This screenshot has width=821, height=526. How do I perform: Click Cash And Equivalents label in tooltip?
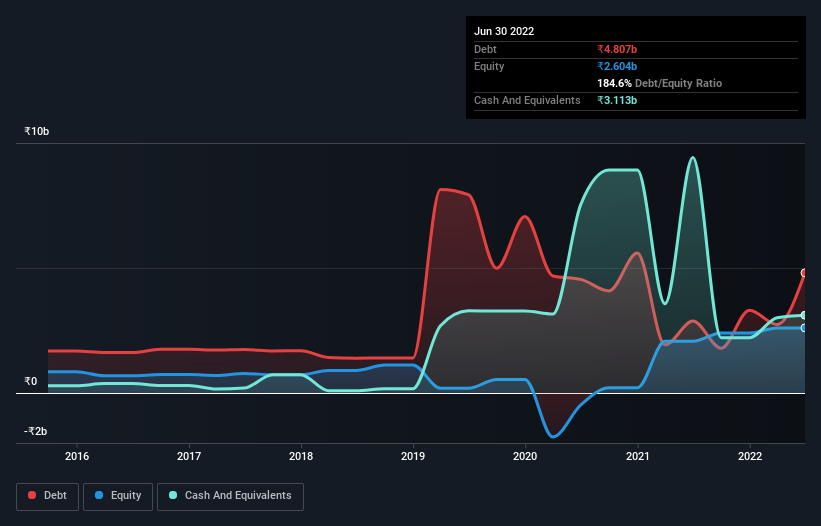tap(527, 100)
